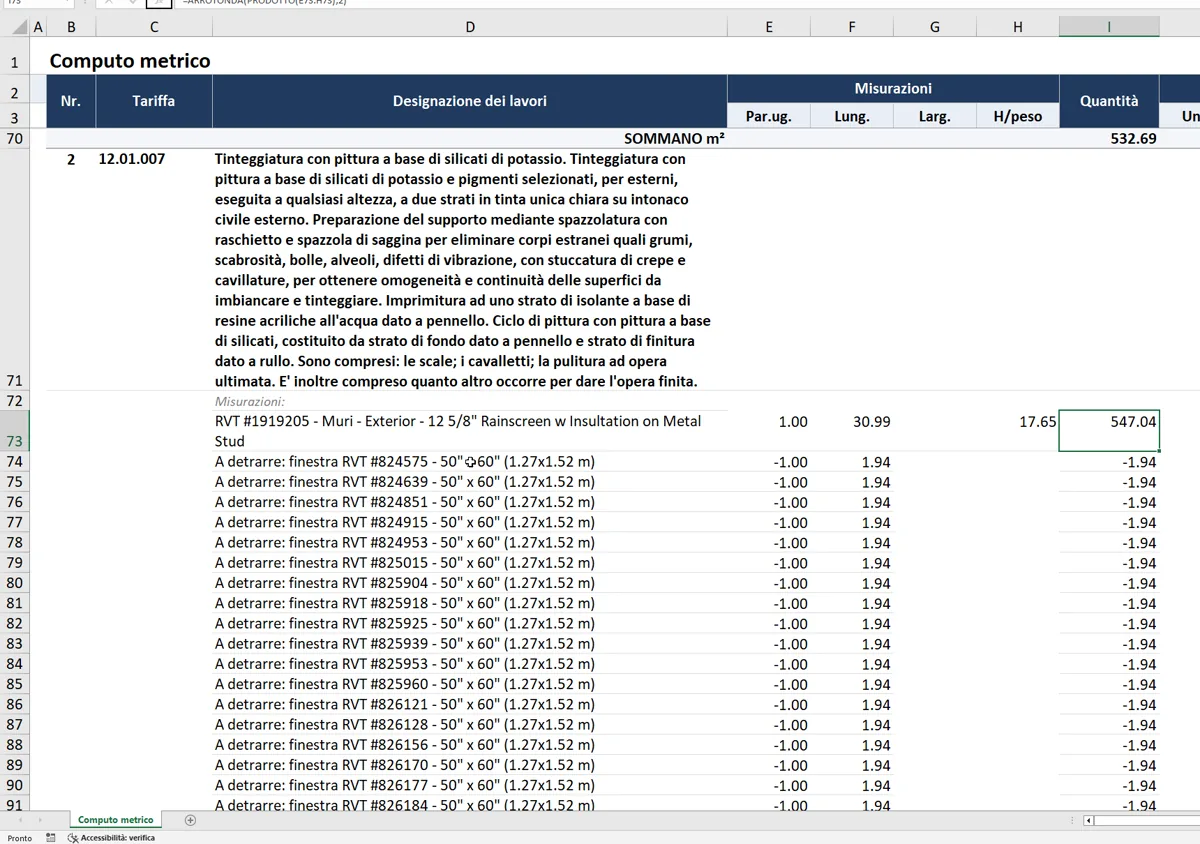Click the selected quantity cell 547.04
Viewport: 1200px width, 844px height.
[1109, 431]
